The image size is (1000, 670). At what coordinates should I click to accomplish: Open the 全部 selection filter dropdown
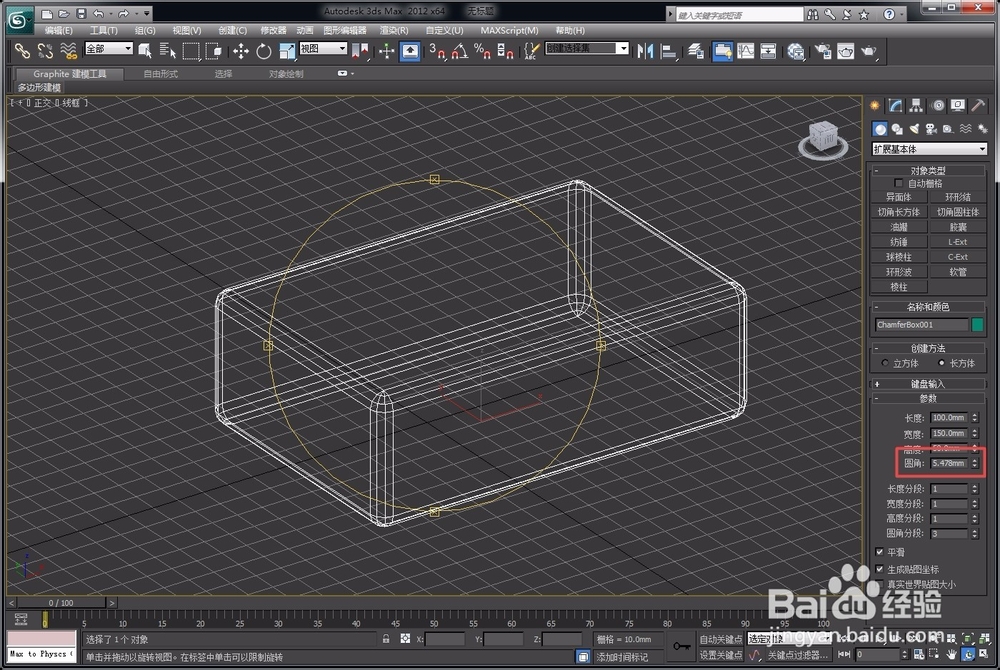coord(108,48)
